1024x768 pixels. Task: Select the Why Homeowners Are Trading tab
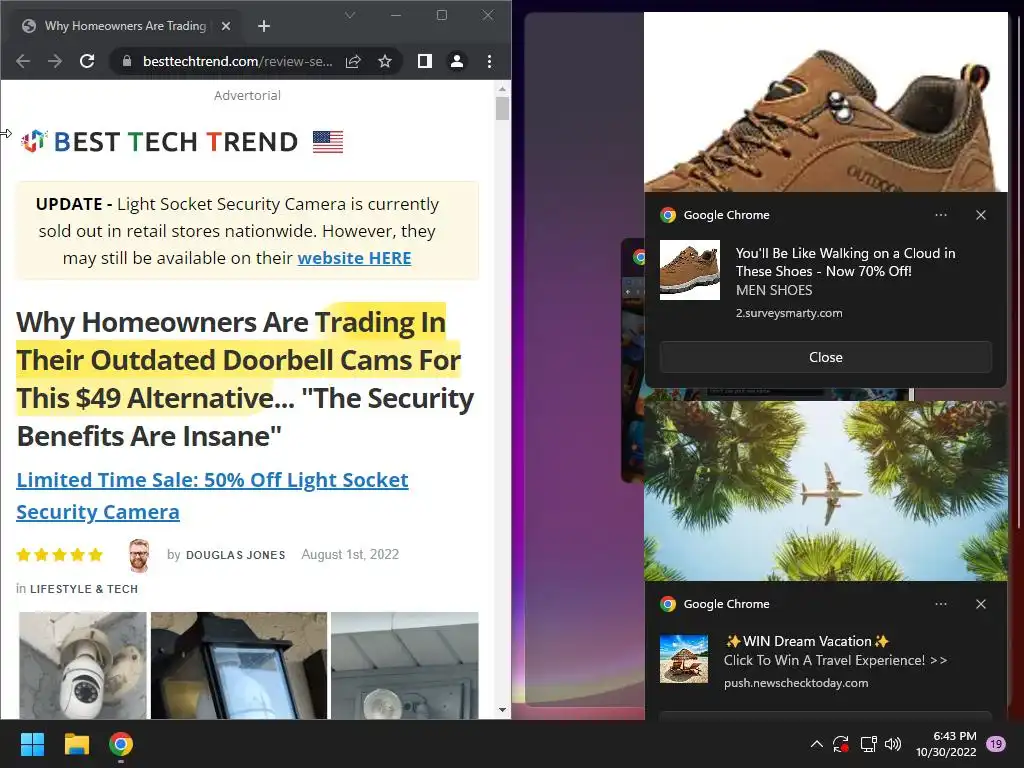(124, 26)
